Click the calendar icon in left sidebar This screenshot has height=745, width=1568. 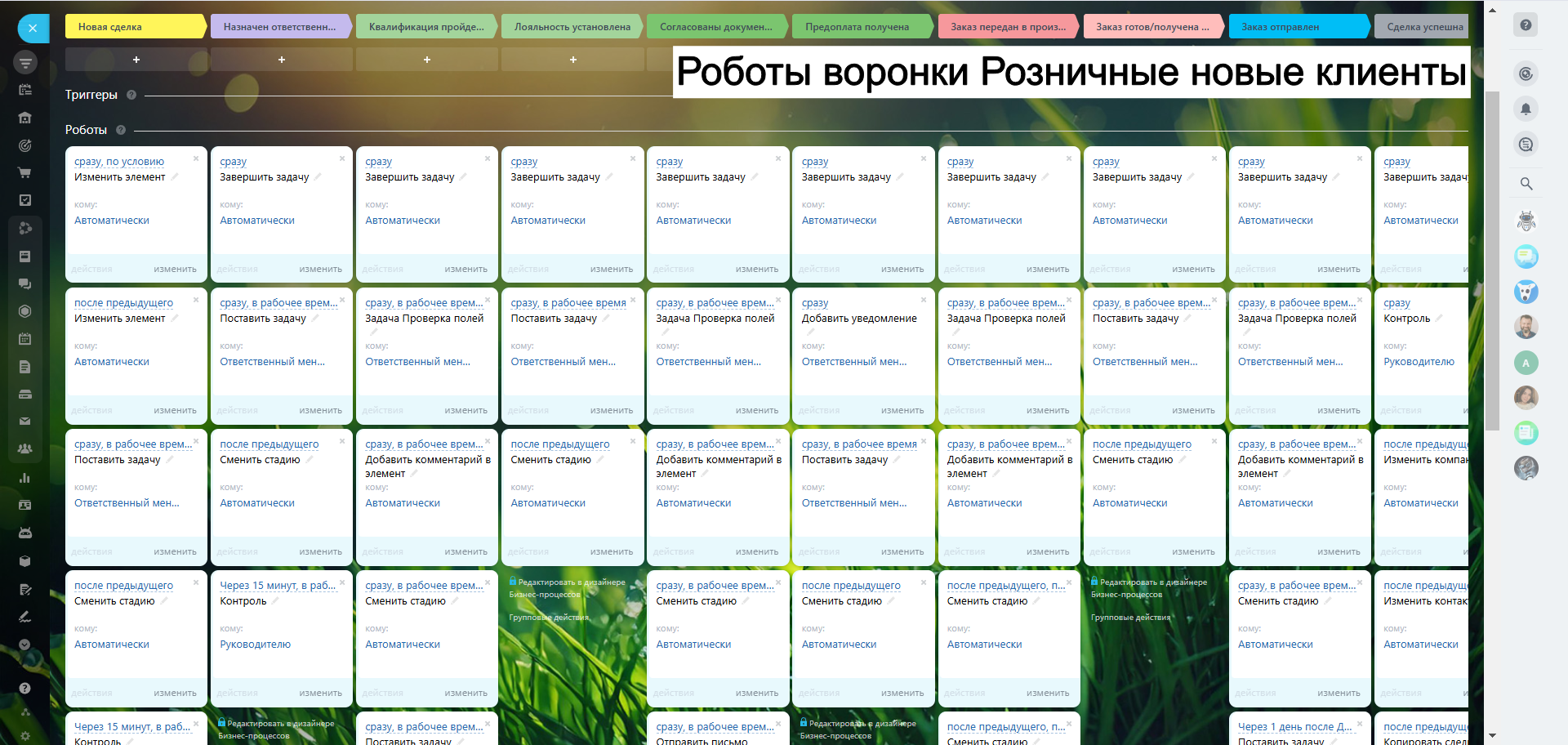[24, 338]
